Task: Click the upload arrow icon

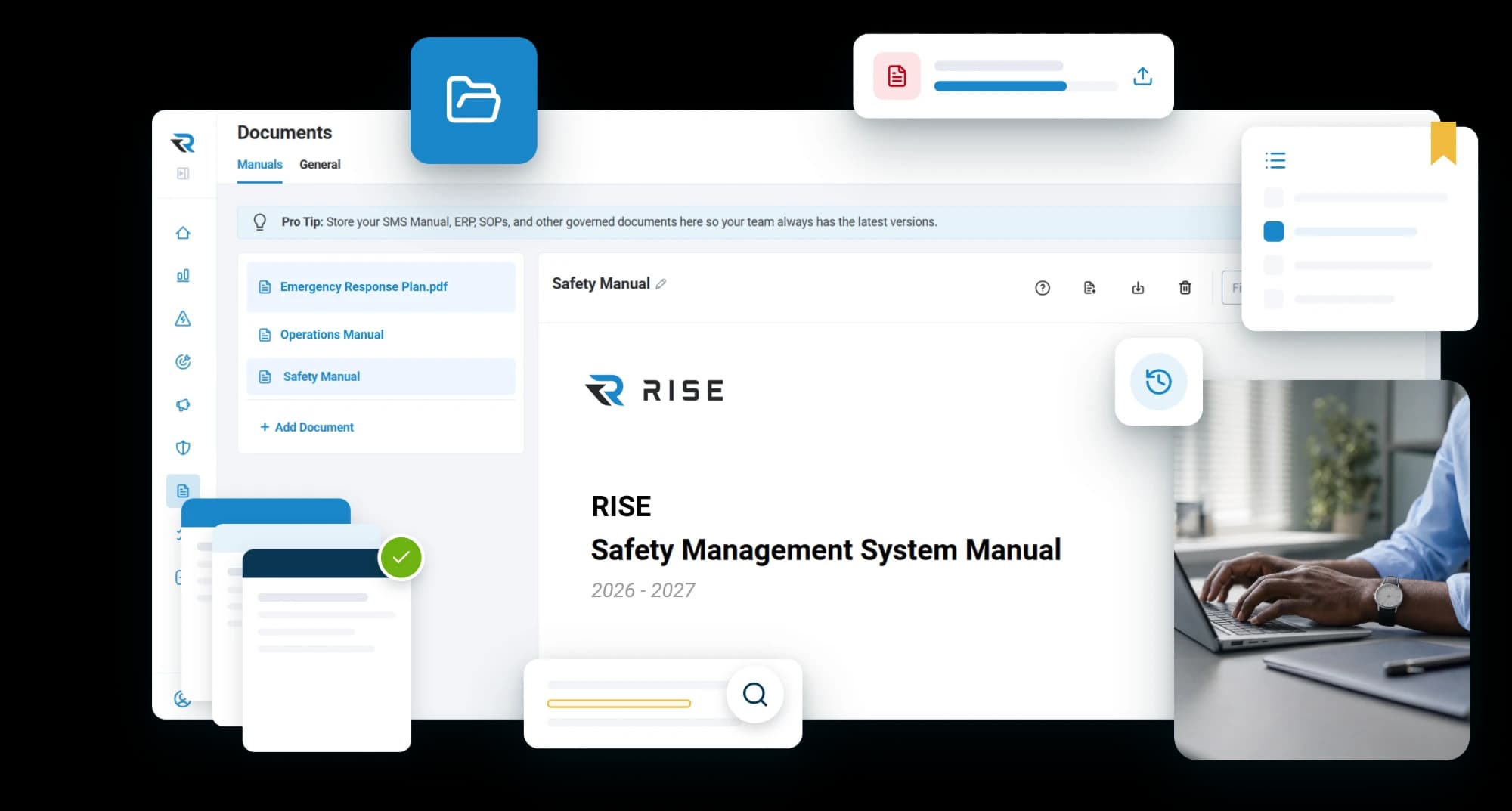Action: click(1142, 76)
